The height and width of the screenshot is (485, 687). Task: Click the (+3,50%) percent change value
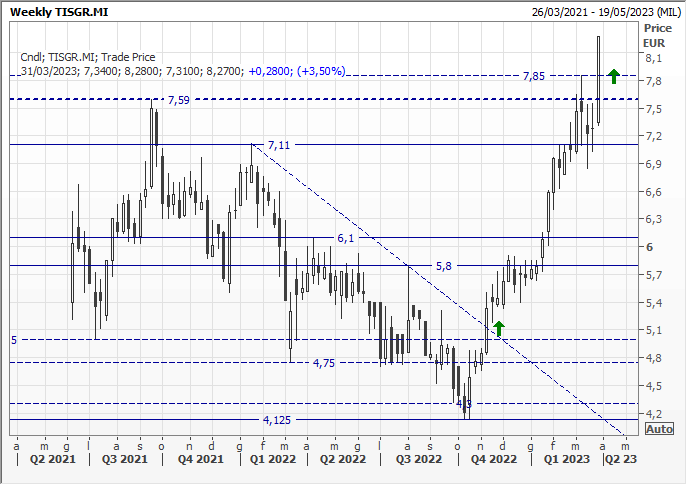click(322, 71)
